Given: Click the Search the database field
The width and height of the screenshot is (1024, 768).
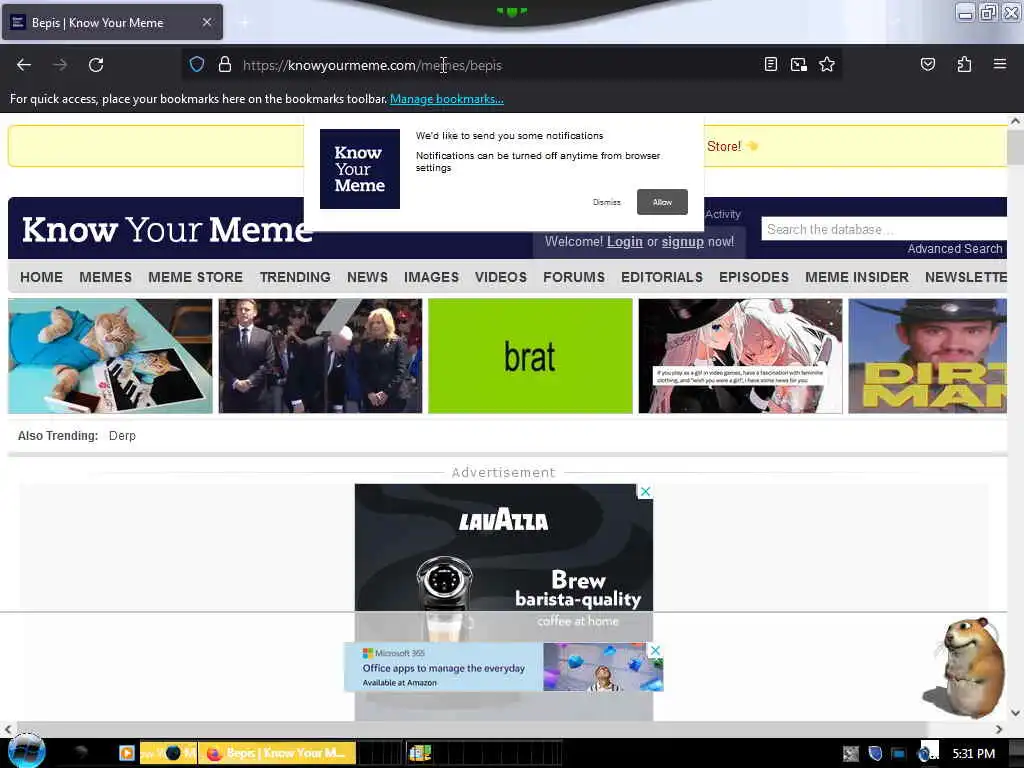Looking at the screenshot, I should [884, 229].
